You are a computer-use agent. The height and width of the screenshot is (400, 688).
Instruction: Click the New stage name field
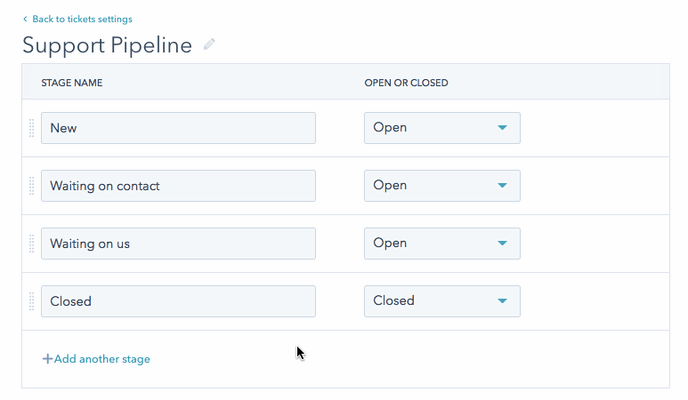(178, 128)
